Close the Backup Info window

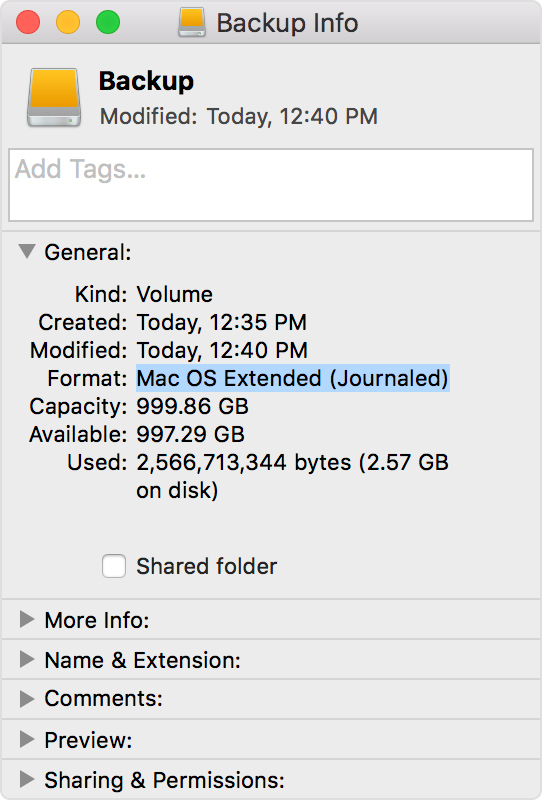tap(28, 22)
